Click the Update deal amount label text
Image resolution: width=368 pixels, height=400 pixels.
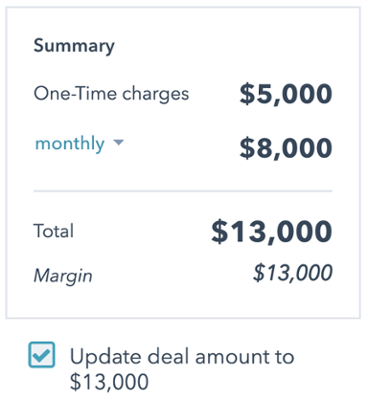point(182,369)
